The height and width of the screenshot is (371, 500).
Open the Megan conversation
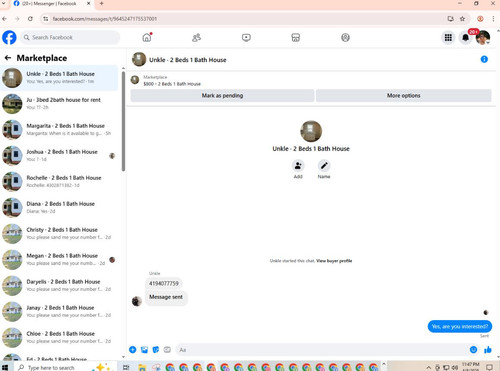tap(59, 259)
